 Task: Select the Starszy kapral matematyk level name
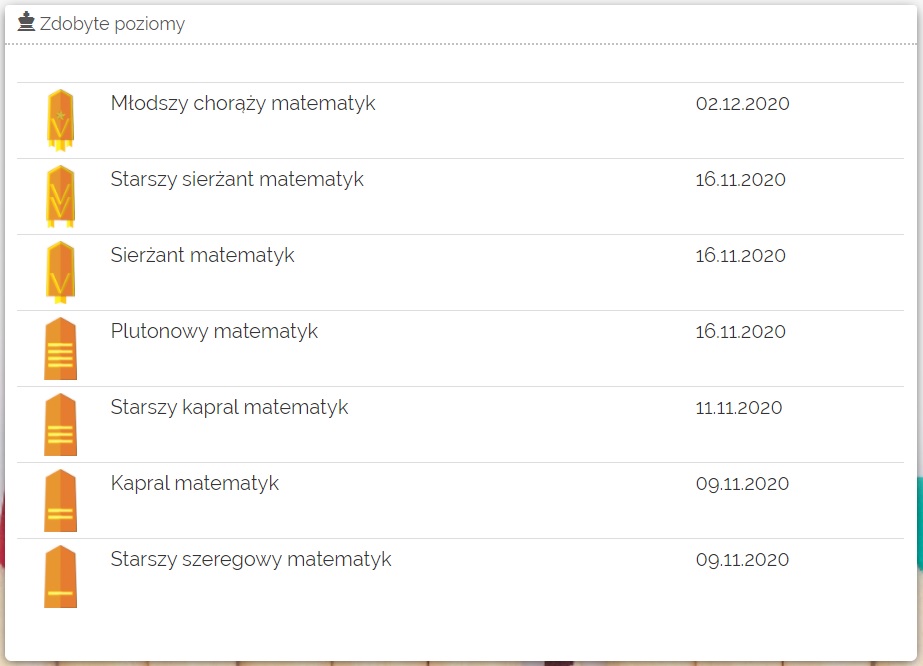229,408
